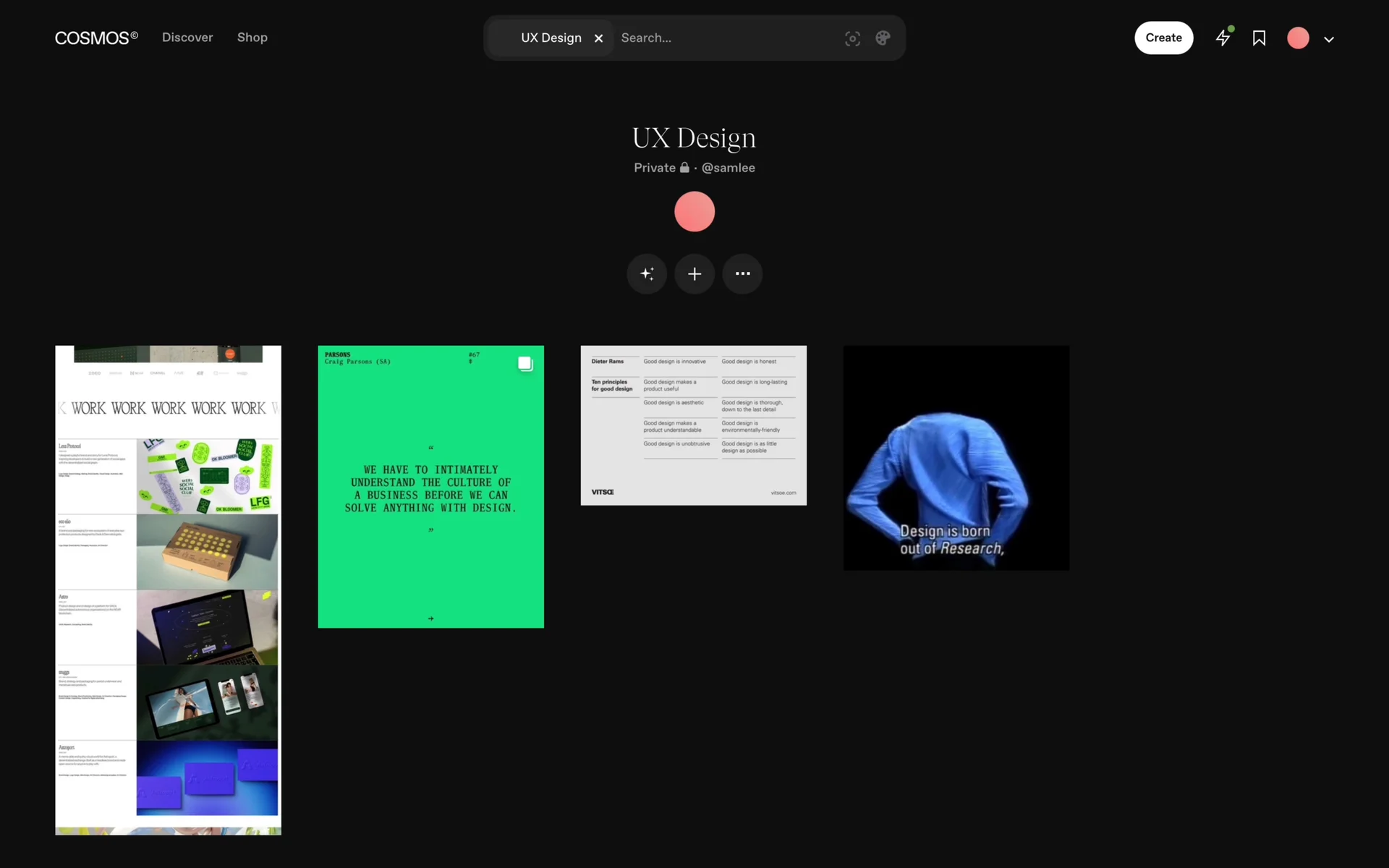Open the three-dot more options menu

click(742, 274)
